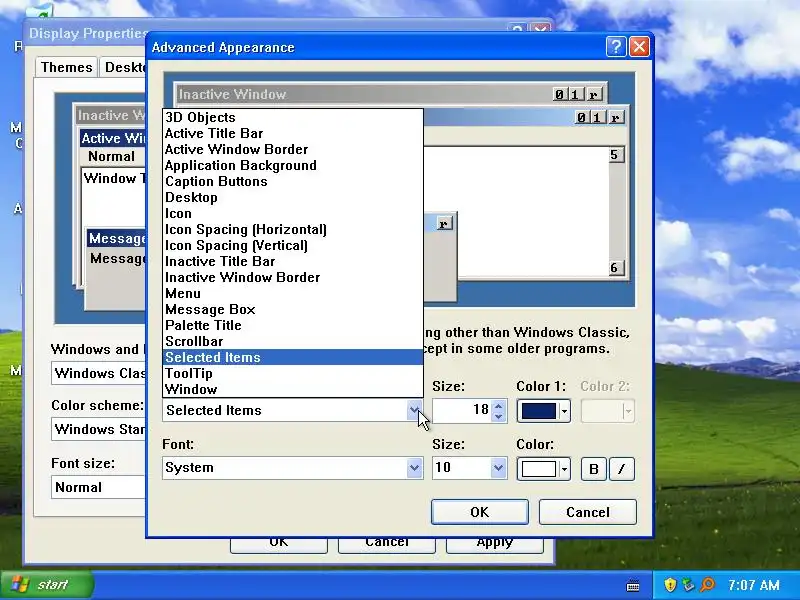This screenshot has height=600, width=800.
Task: Click Apply in Display Properties window
Action: coord(494,544)
